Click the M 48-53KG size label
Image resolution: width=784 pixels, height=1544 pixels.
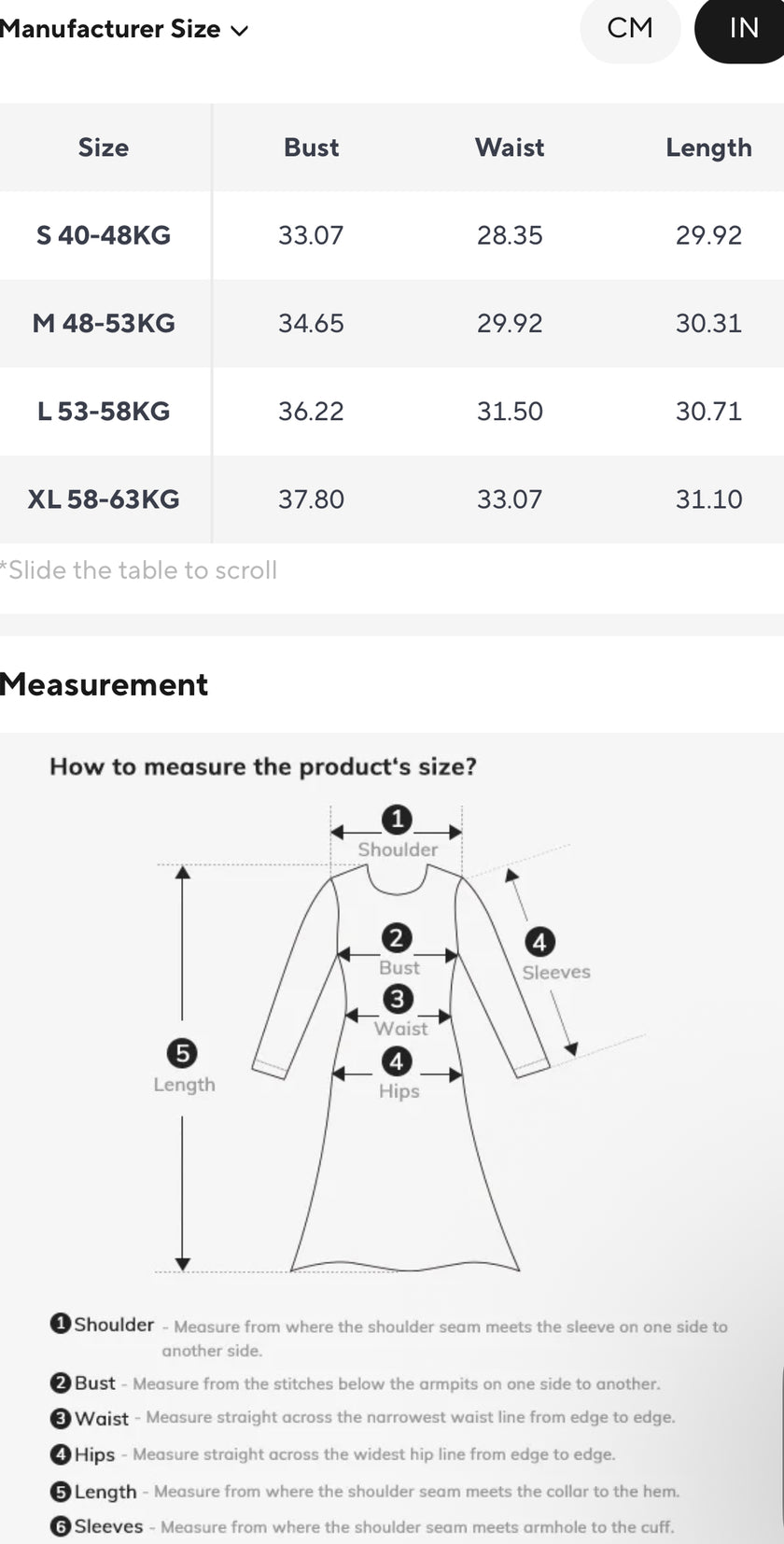[104, 323]
